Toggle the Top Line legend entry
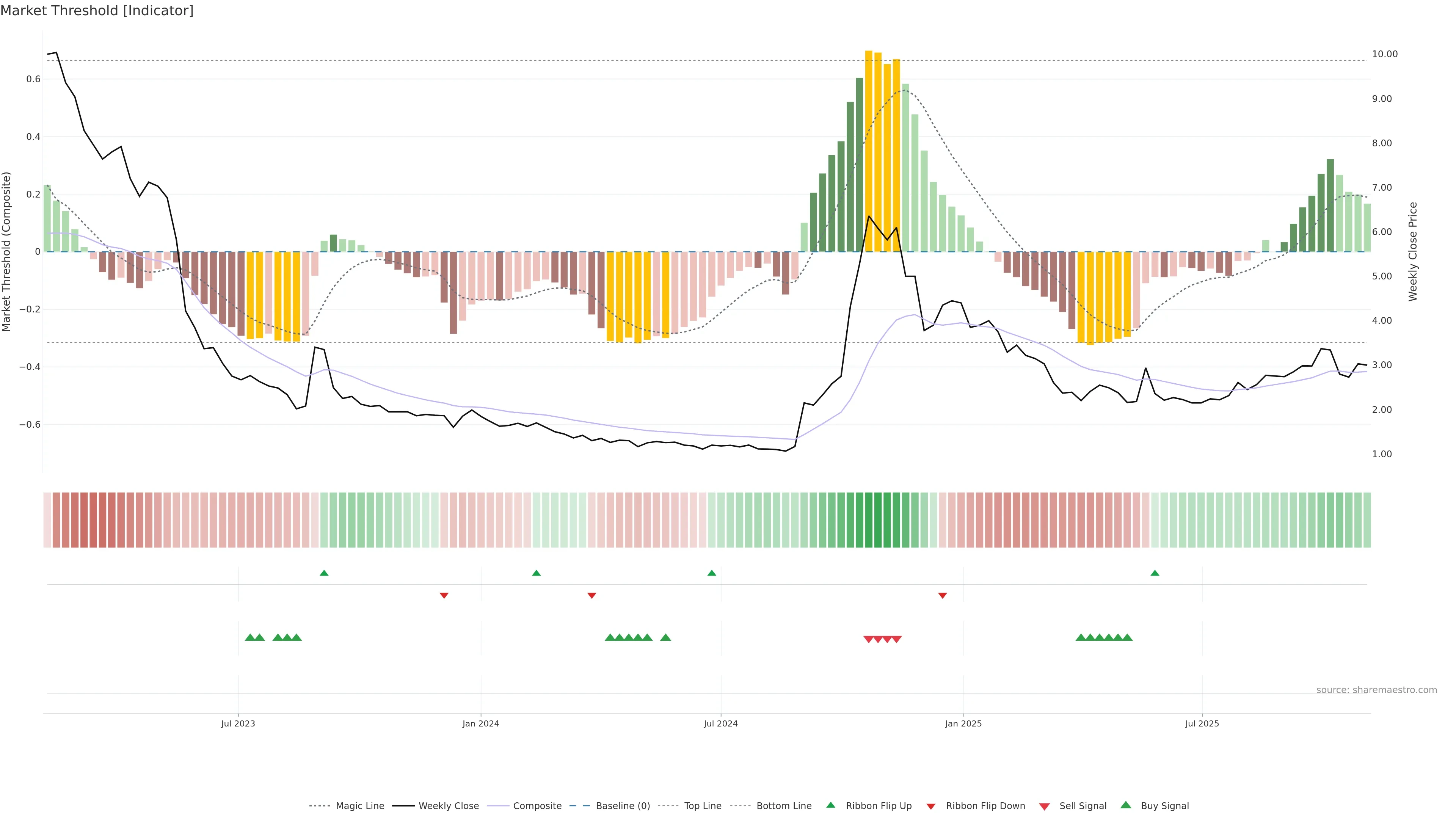The width and height of the screenshot is (1456, 819). [x=703, y=806]
